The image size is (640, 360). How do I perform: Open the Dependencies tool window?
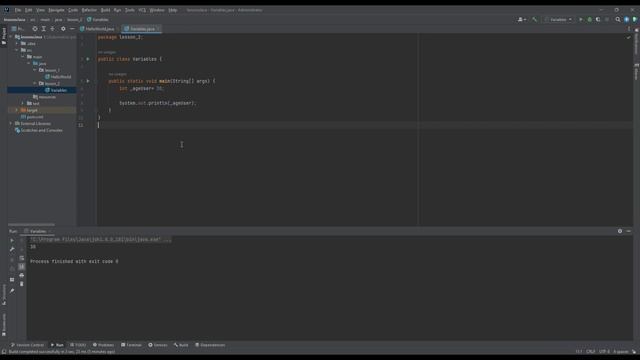(x=210, y=345)
